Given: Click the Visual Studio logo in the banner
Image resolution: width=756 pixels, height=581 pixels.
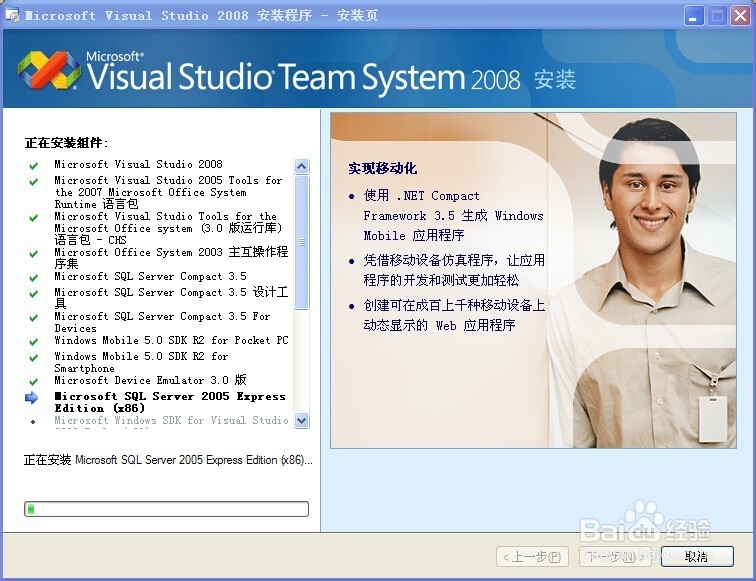Looking at the screenshot, I should pos(49,70).
